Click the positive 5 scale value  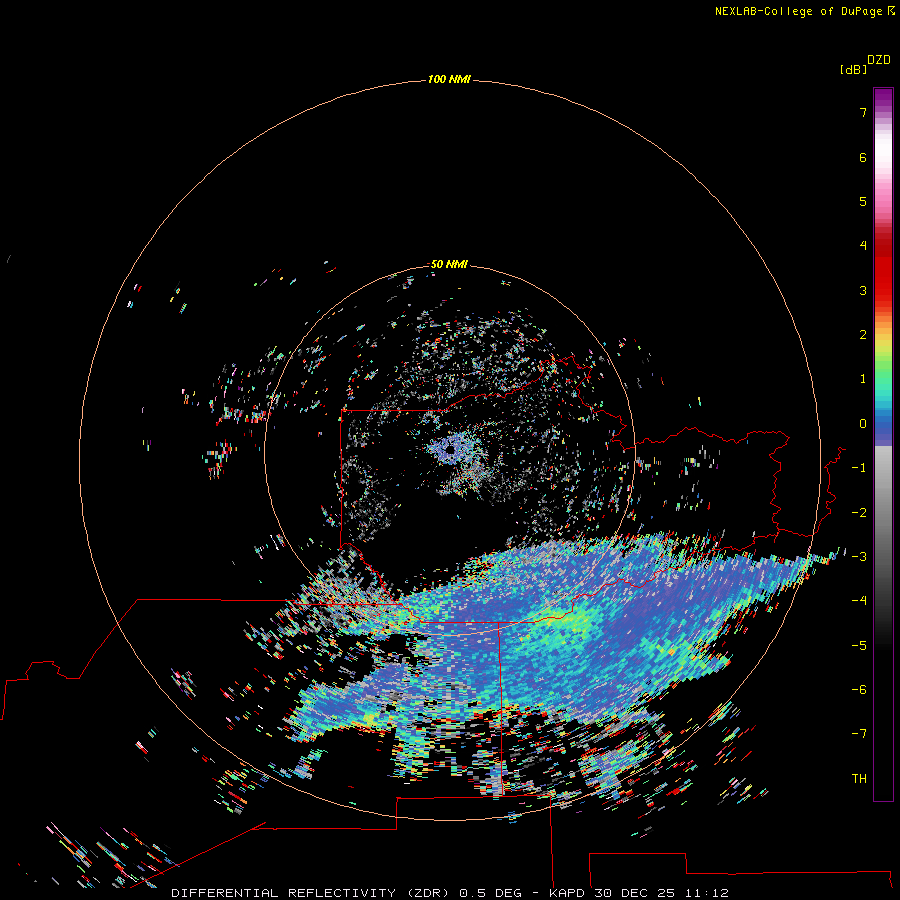pyautogui.click(x=863, y=201)
